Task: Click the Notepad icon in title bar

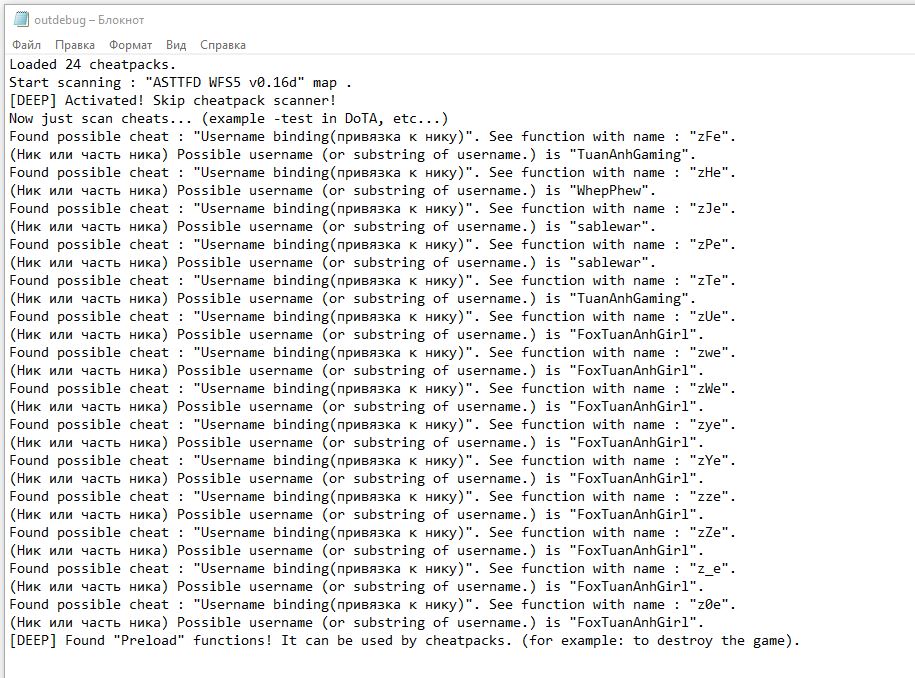Action: [21, 19]
